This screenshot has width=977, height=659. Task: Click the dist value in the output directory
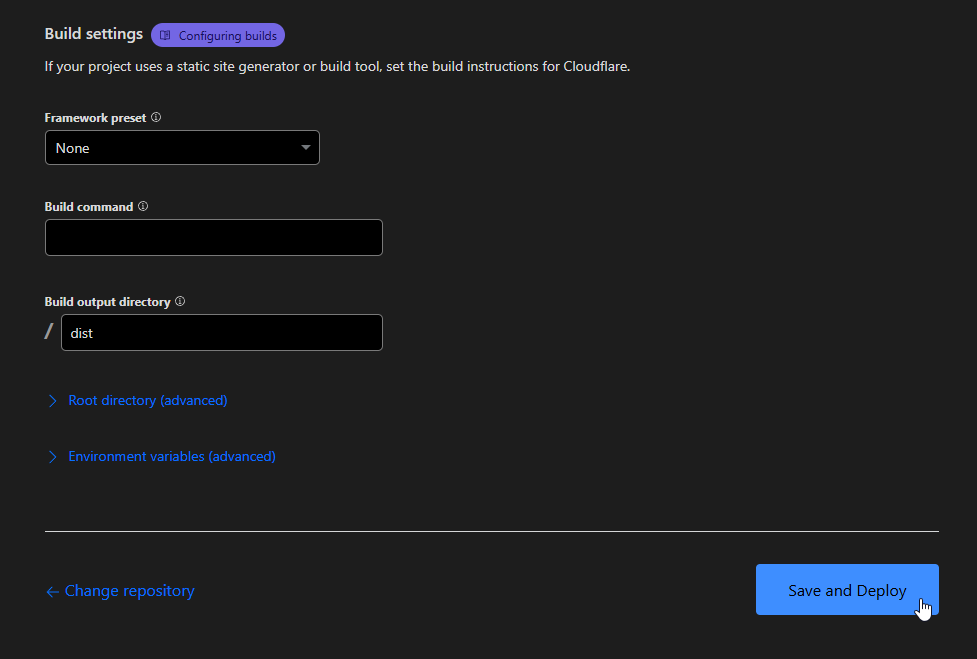tap(80, 332)
